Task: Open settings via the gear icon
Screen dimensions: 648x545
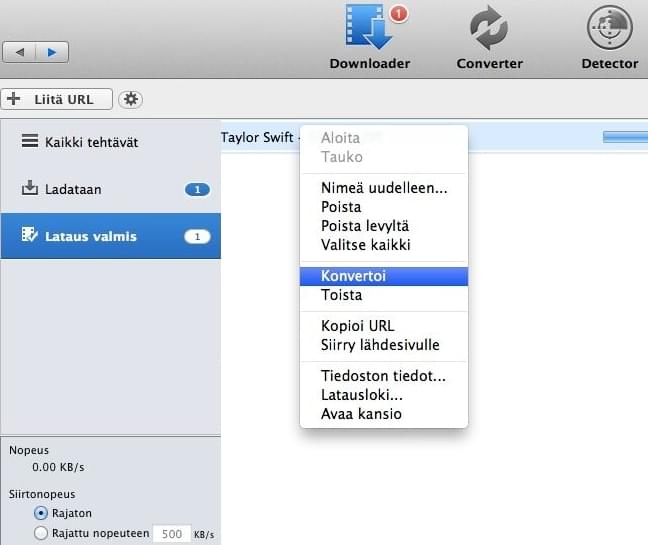Action: [x=131, y=99]
